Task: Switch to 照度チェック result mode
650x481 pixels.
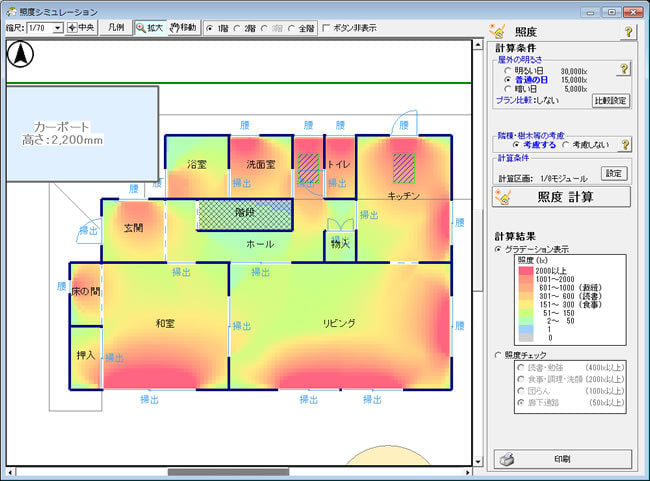Action: (499, 354)
